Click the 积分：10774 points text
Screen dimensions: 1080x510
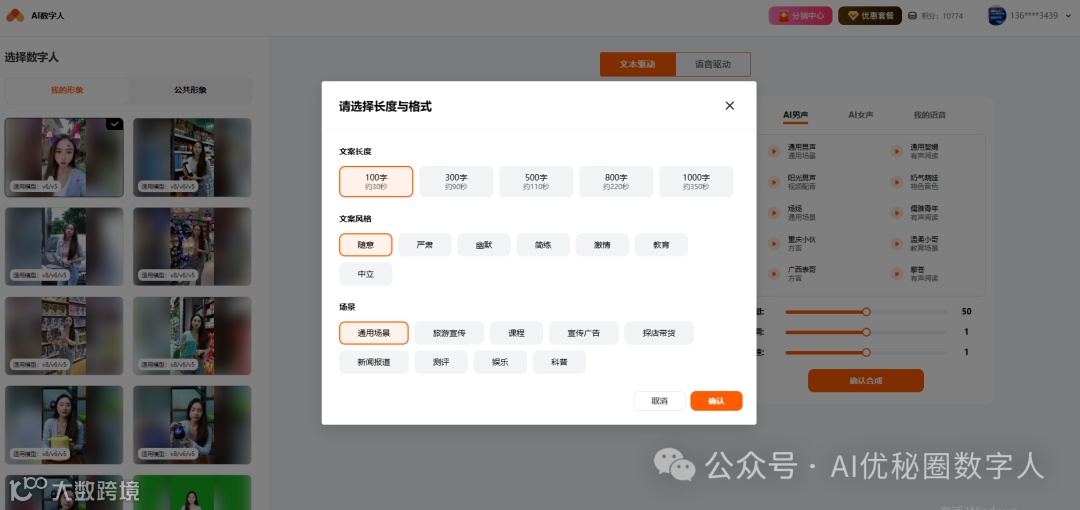[942, 16]
